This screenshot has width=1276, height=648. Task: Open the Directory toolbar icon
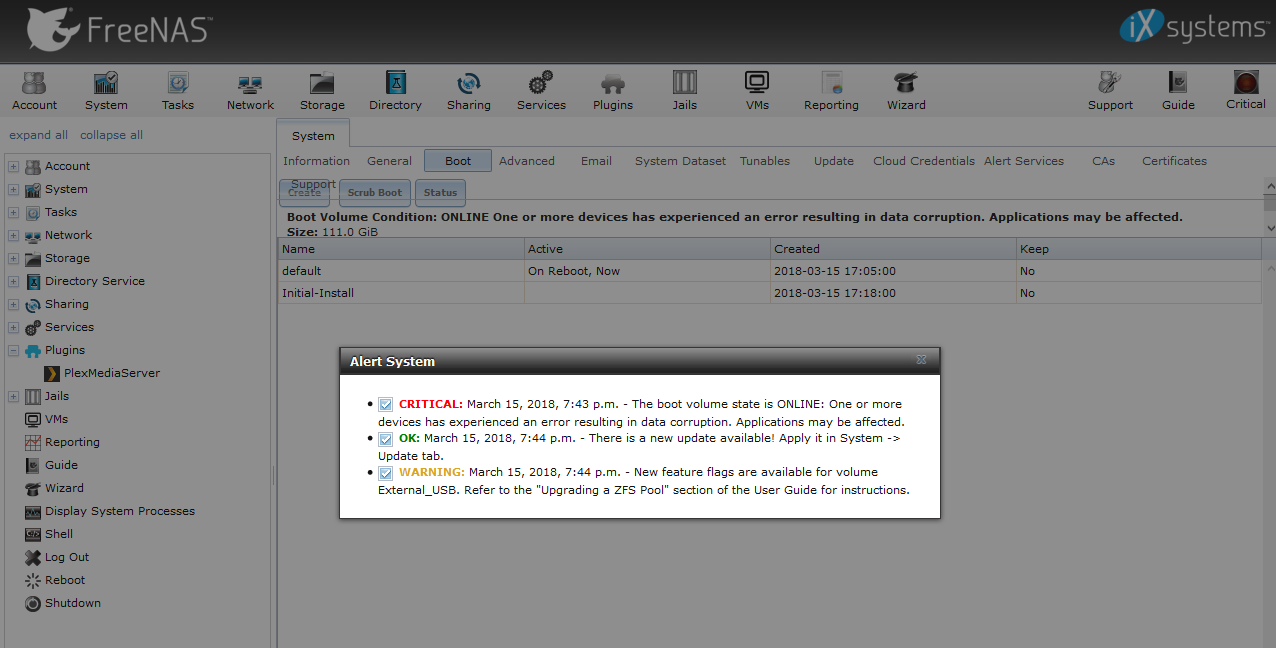395,90
